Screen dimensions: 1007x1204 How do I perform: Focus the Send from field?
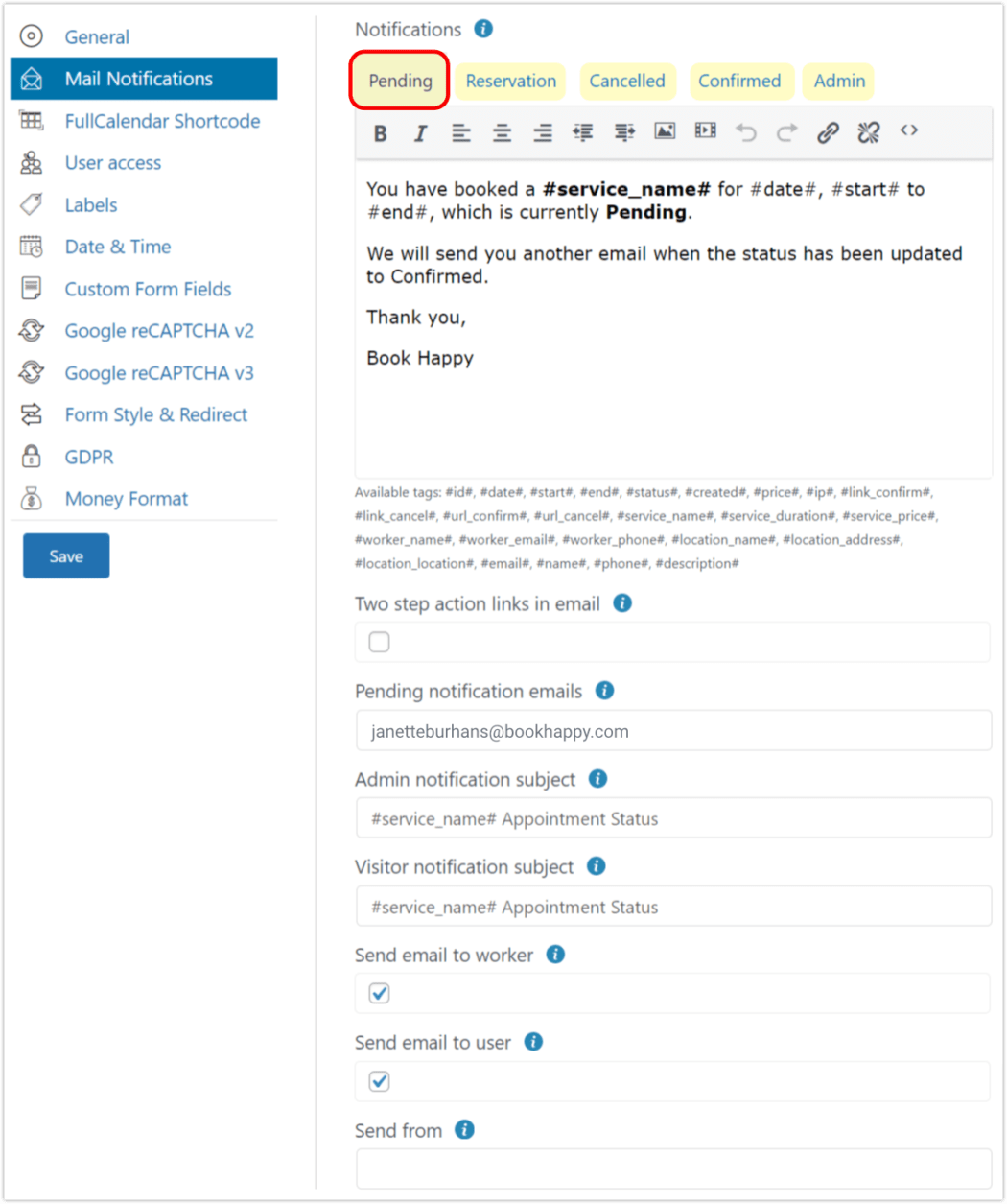[673, 1169]
